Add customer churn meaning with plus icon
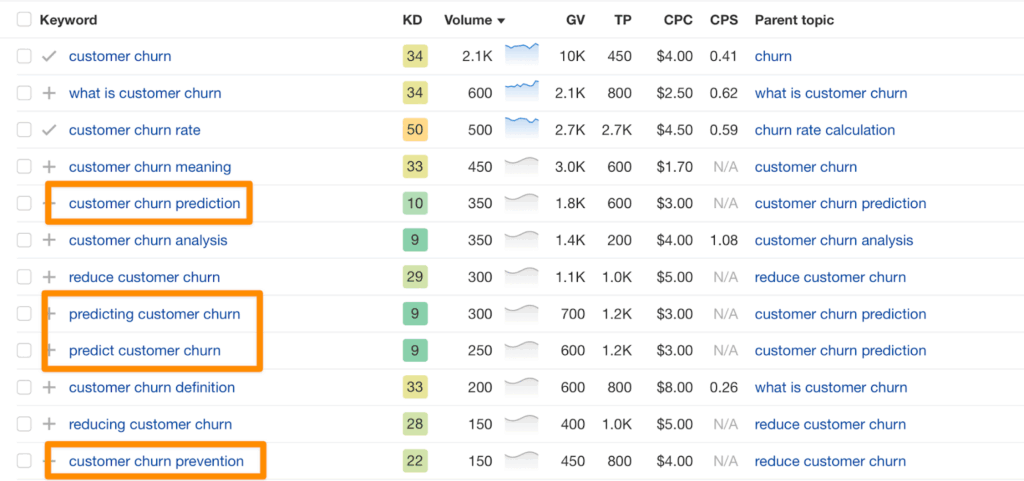Image resolution: width=1024 pixels, height=481 pixels. coord(49,167)
